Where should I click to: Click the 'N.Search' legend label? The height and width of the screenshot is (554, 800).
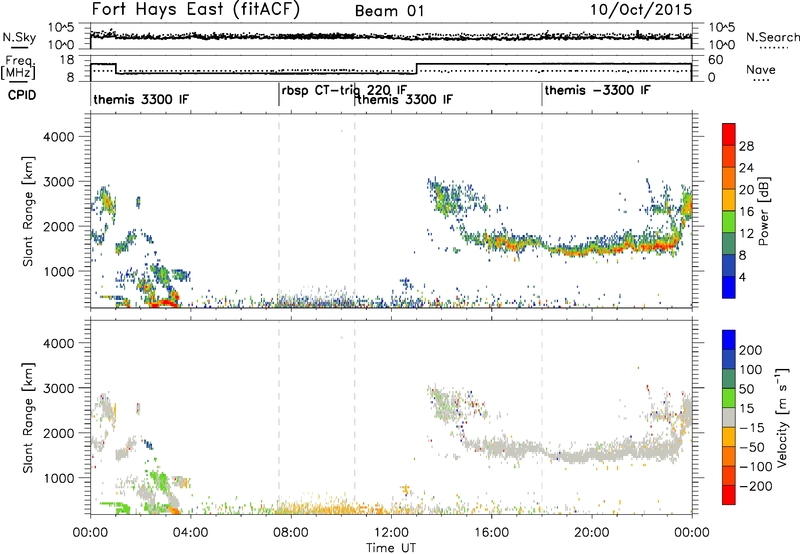click(x=772, y=37)
